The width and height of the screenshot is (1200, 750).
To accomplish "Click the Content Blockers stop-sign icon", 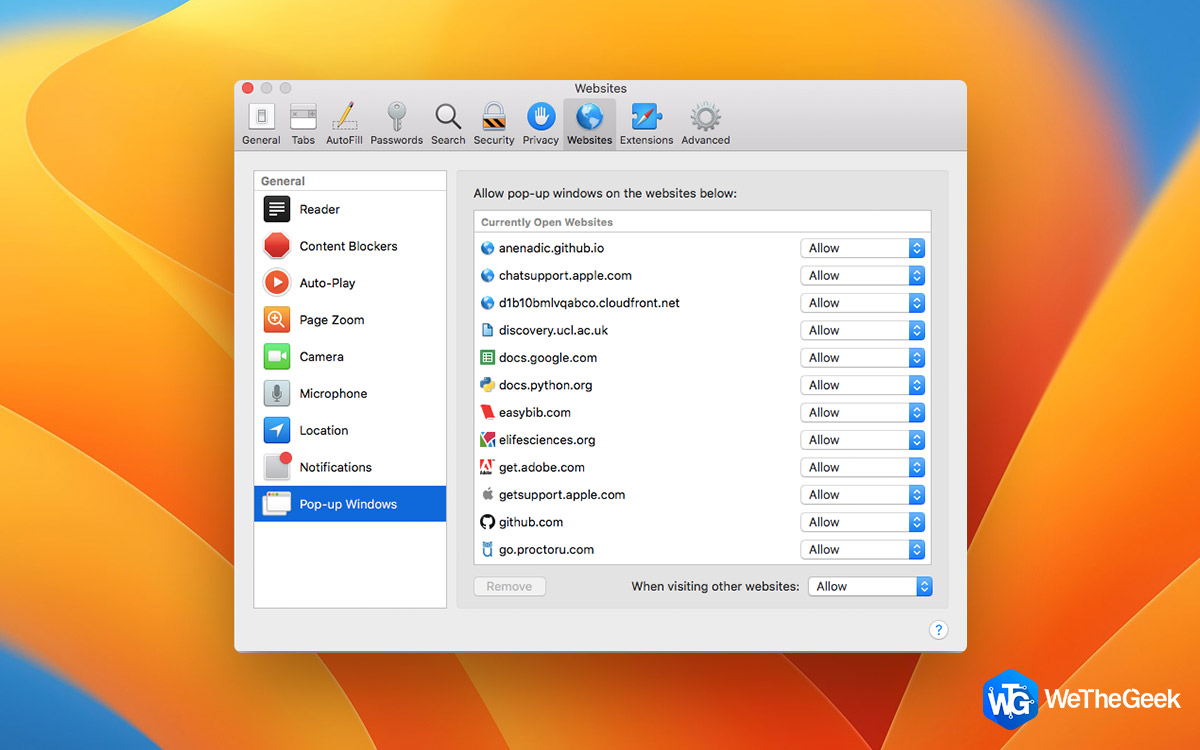I will 277,246.
